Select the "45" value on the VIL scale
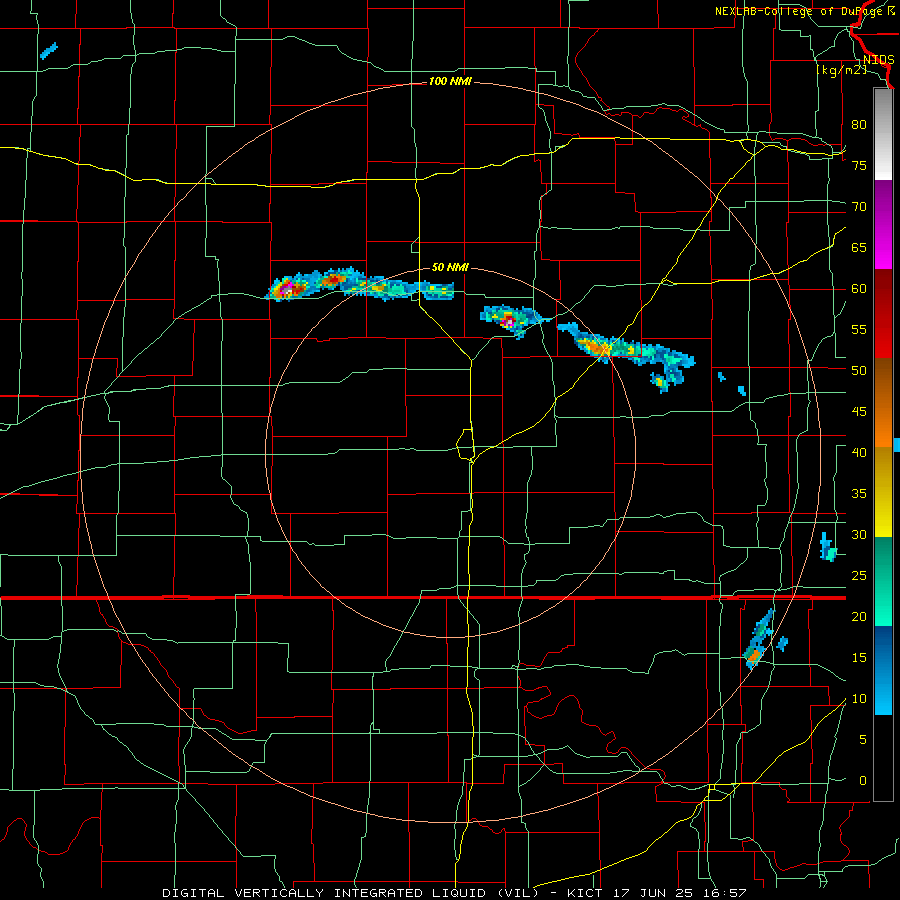 click(x=859, y=412)
